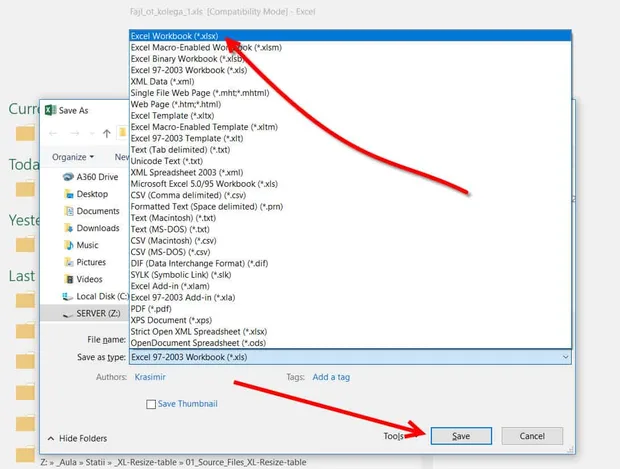Select XPS Document (*.xps)
Image resolution: width=620 pixels, height=469 pixels.
pyautogui.click(x=350, y=320)
